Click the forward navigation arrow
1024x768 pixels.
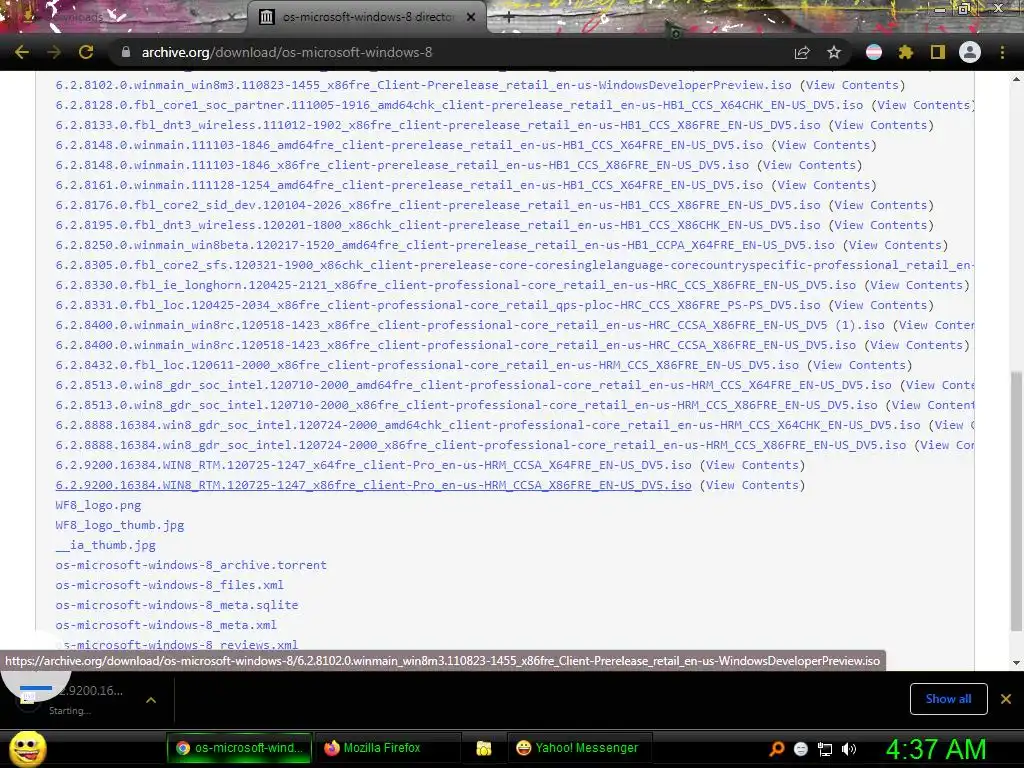[54, 52]
